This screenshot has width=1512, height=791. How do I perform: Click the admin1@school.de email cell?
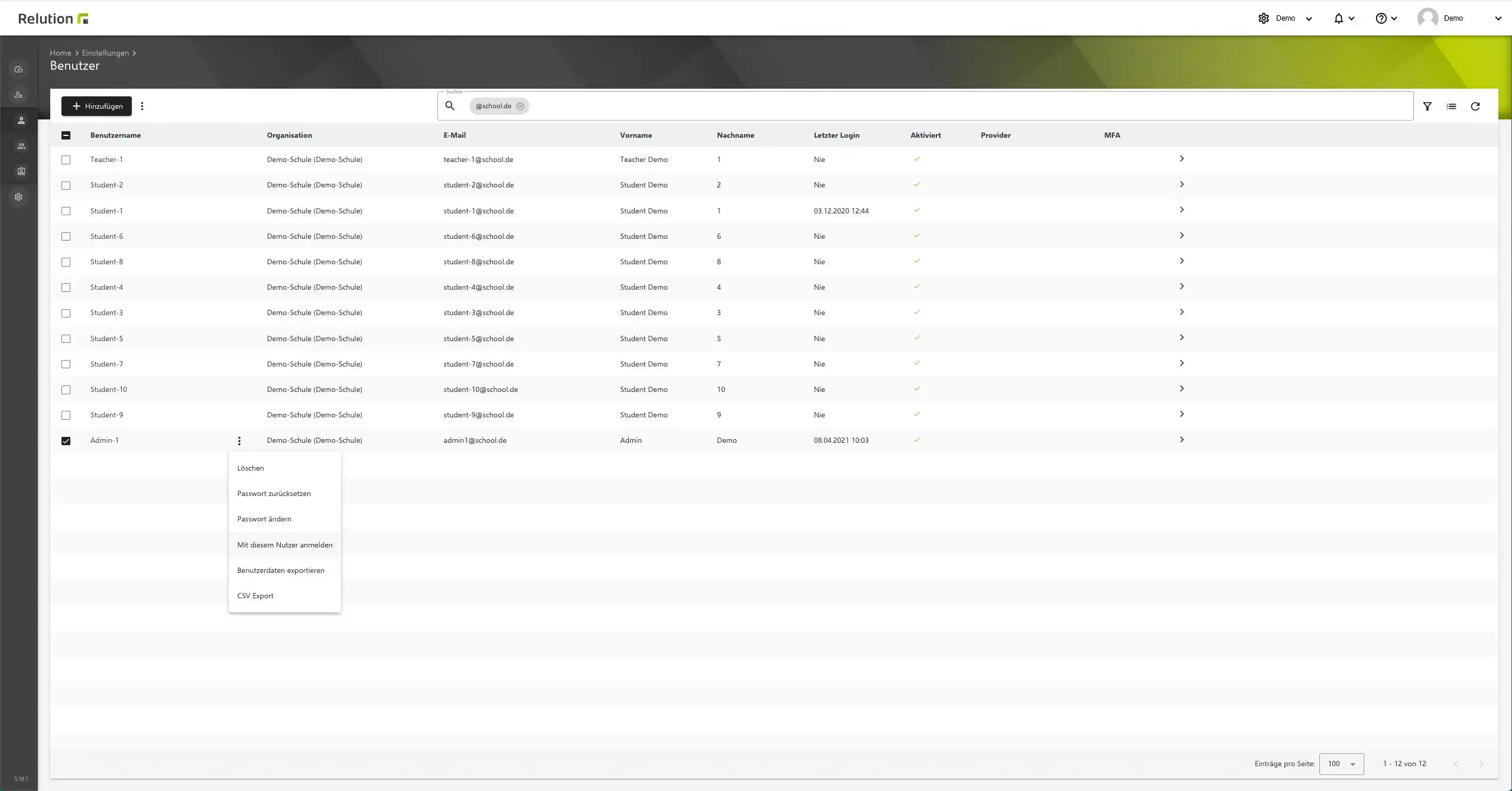point(475,440)
